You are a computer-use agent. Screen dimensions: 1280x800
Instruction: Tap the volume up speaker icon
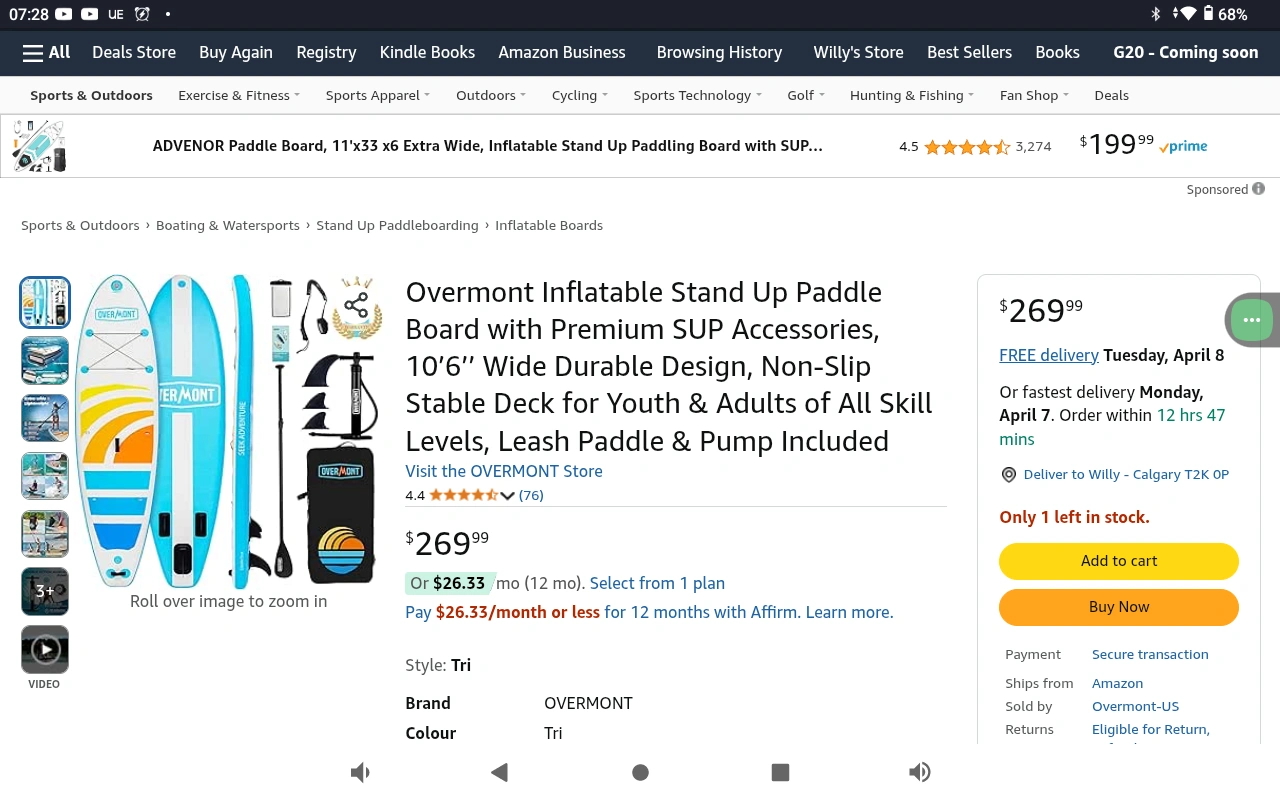[919, 772]
